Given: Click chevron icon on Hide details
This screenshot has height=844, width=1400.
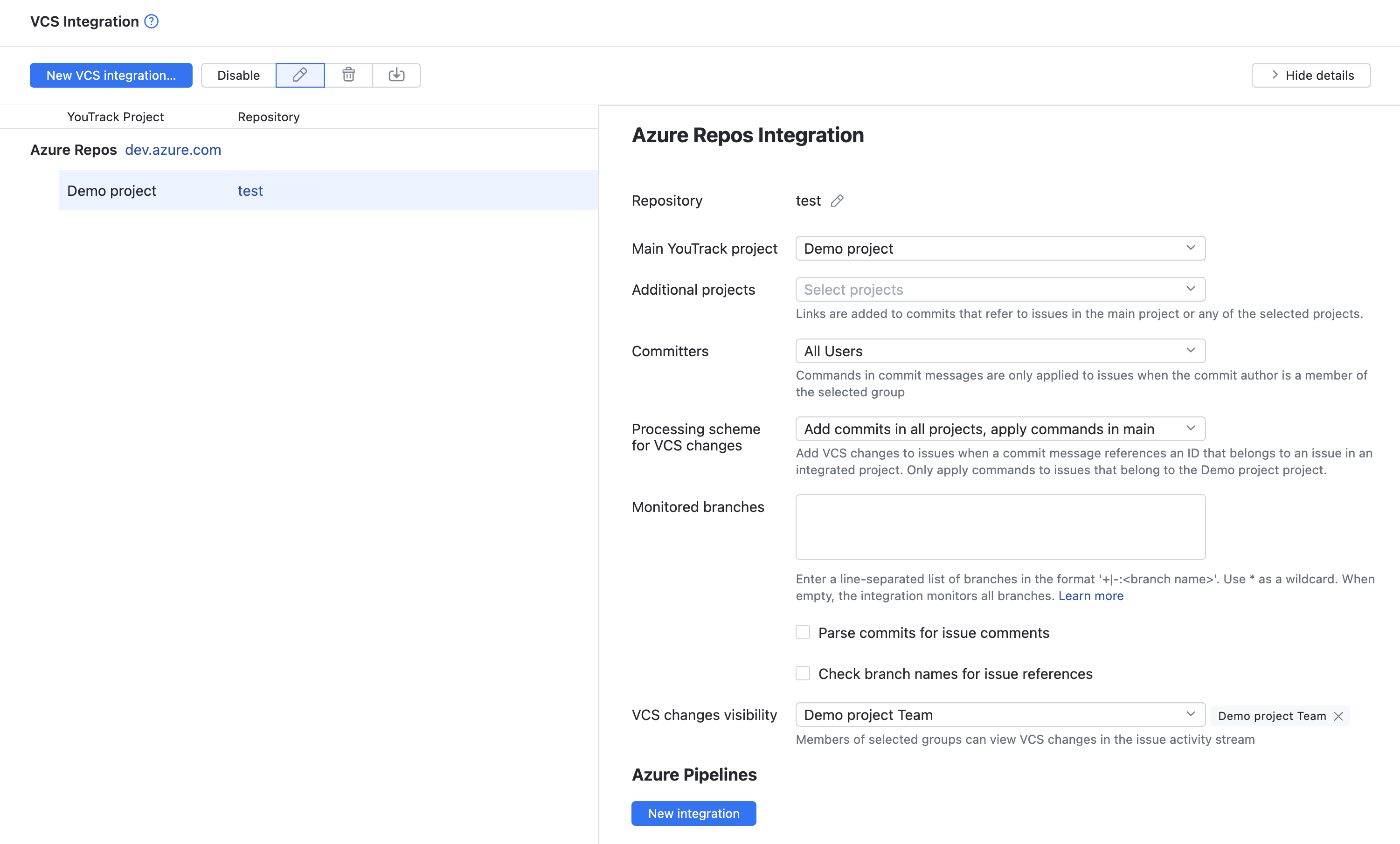Looking at the screenshot, I should point(1275,75).
